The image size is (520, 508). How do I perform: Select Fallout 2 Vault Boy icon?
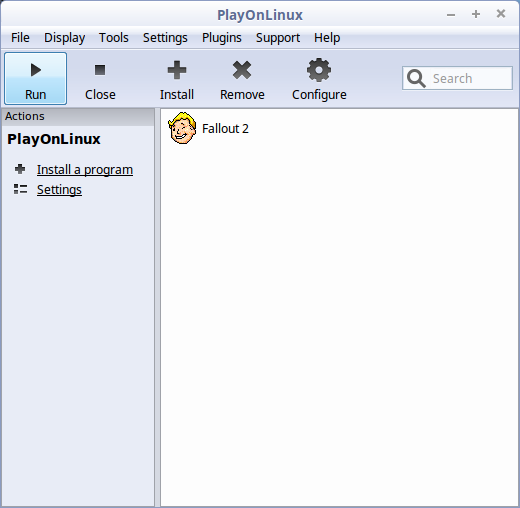coord(182,128)
